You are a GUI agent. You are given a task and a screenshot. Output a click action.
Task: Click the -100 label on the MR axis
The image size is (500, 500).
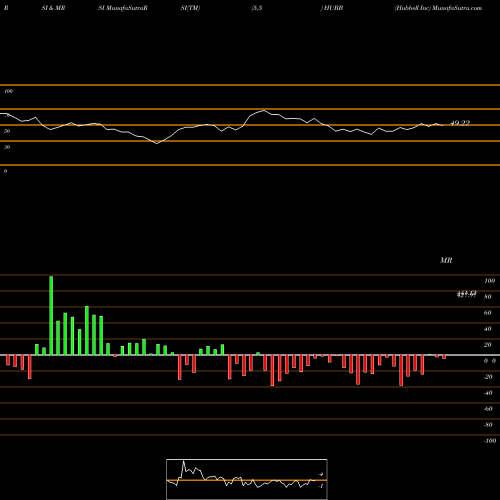489,441
